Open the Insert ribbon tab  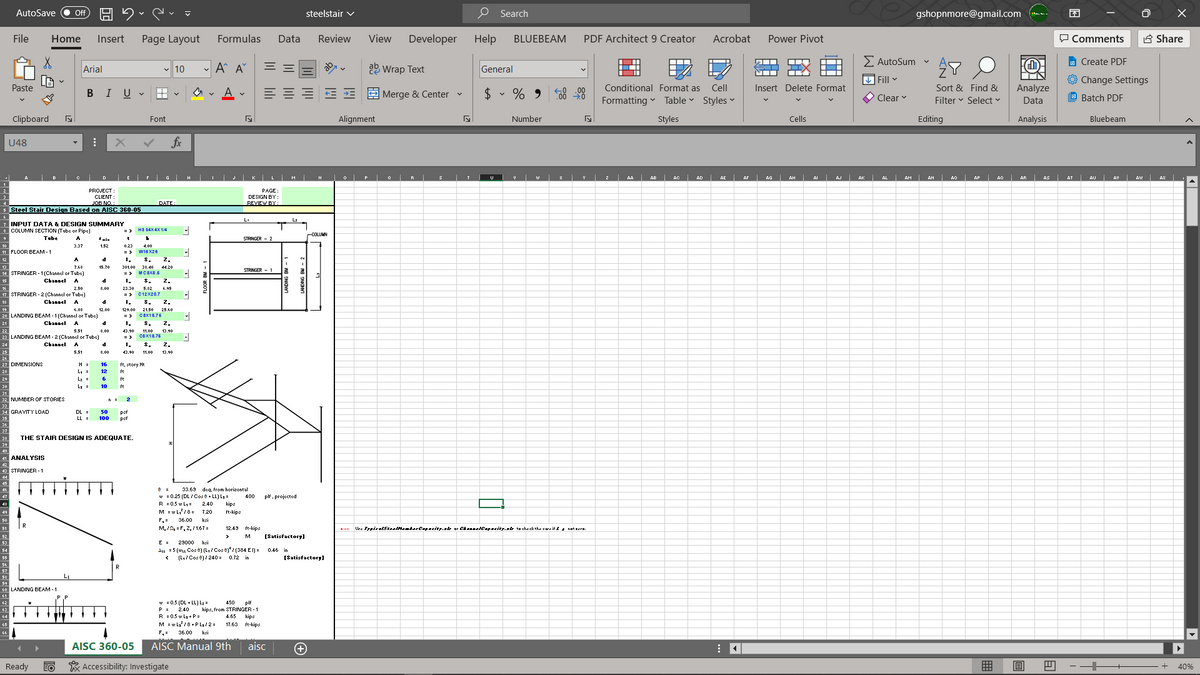[111, 38]
